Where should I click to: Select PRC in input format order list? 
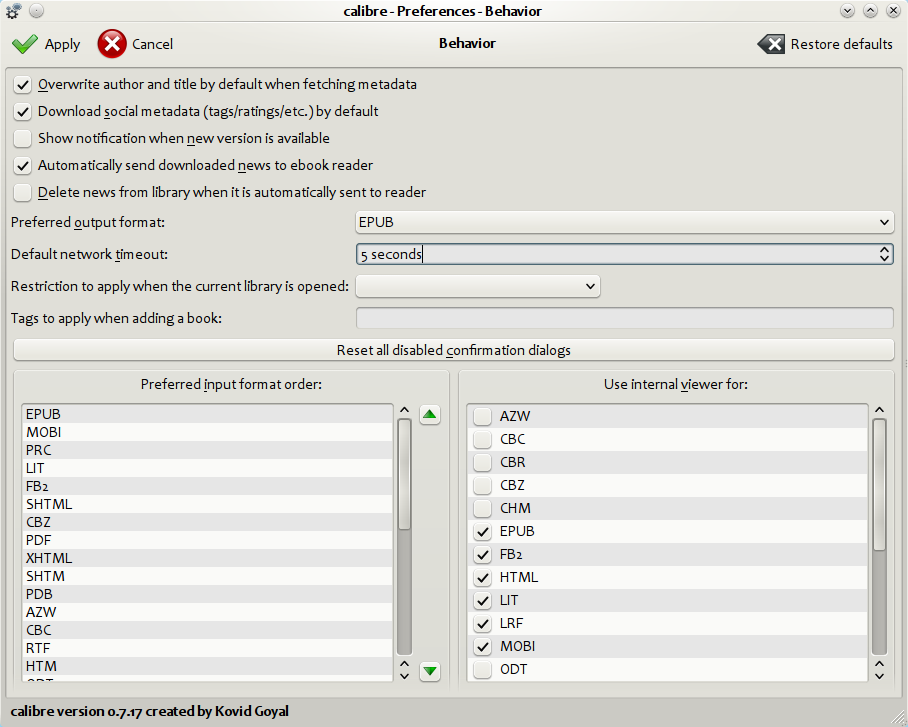[207, 450]
